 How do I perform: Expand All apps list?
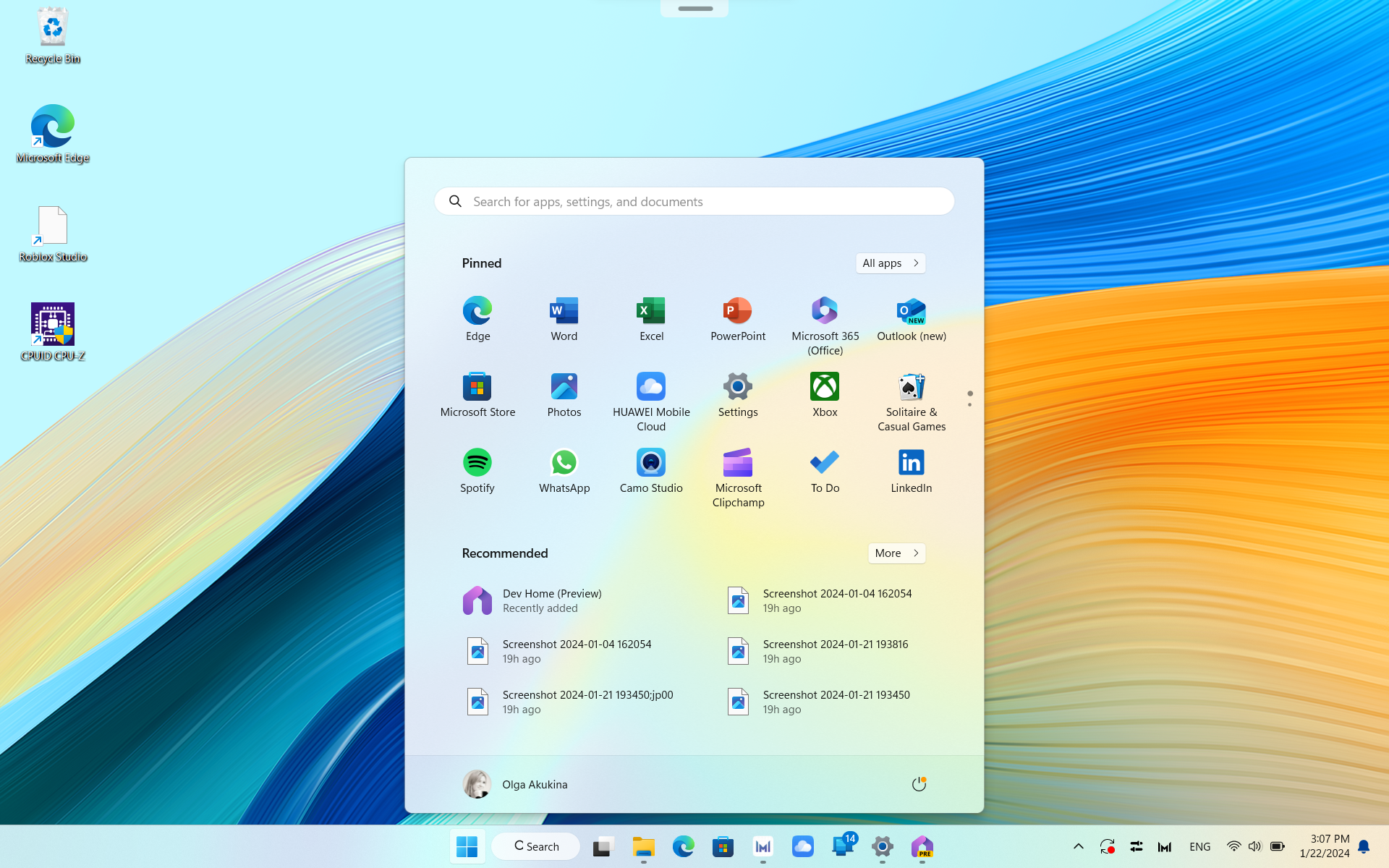click(x=891, y=263)
